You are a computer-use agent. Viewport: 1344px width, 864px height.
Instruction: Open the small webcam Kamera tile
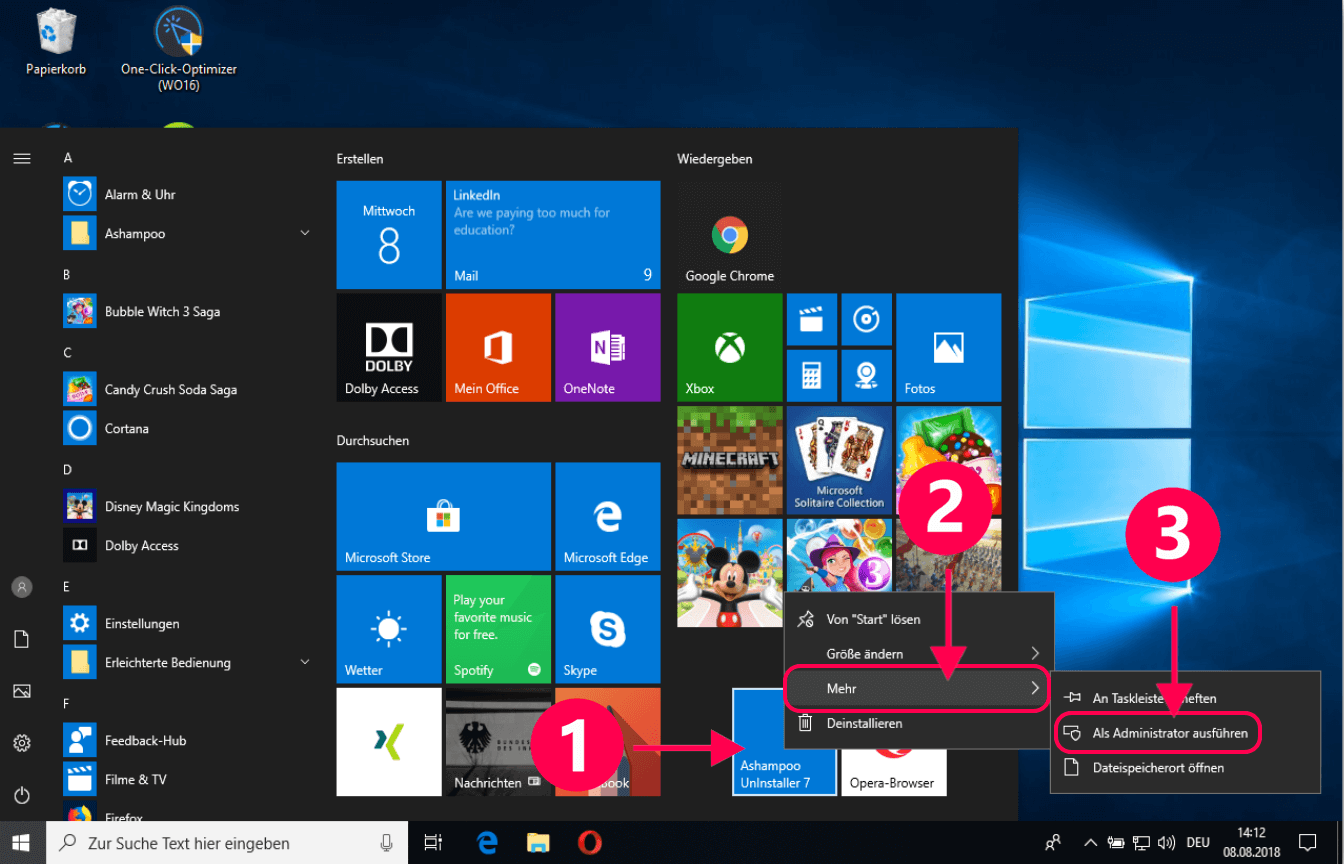point(866,374)
